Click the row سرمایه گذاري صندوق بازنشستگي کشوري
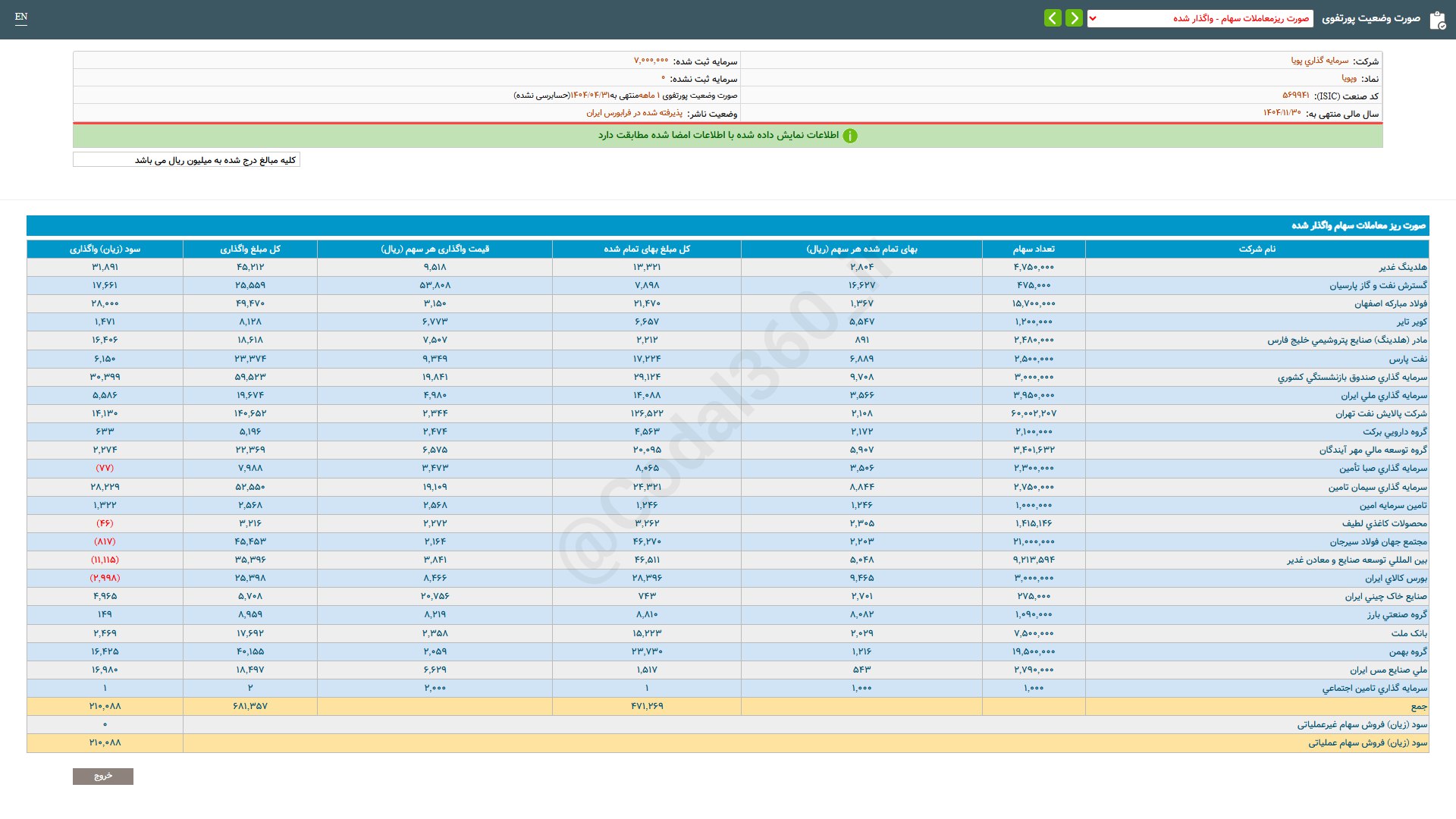 pos(1352,377)
